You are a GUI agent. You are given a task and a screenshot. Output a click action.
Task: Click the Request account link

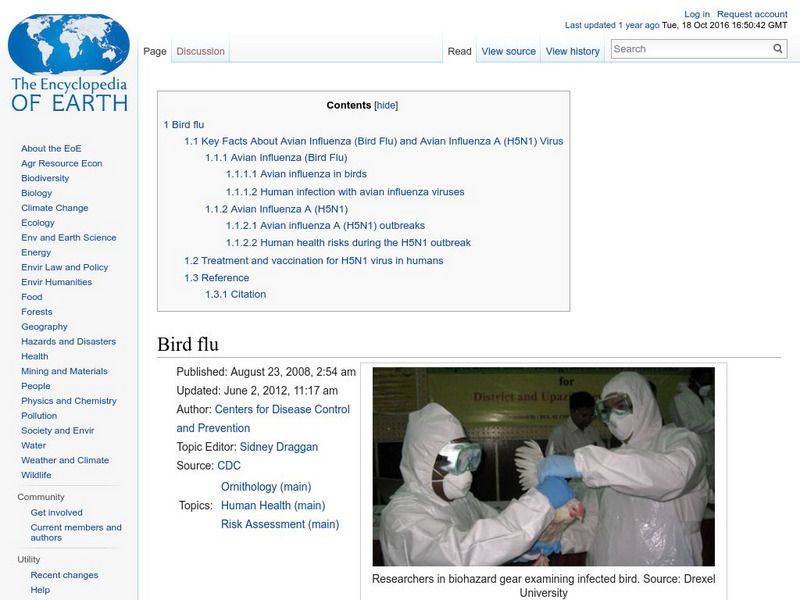tap(753, 15)
